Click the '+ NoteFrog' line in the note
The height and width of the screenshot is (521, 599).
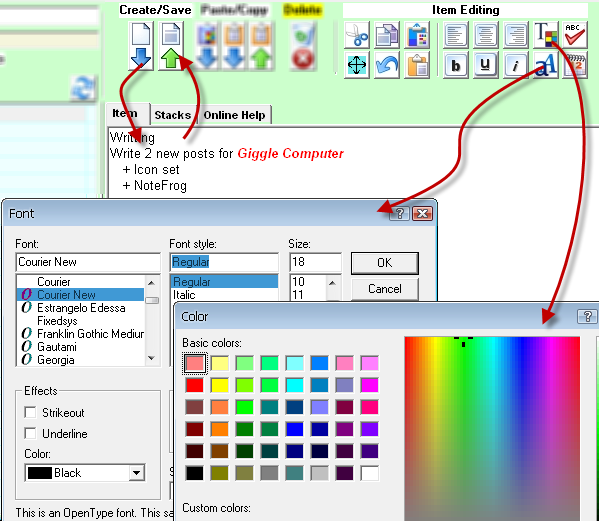155,186
